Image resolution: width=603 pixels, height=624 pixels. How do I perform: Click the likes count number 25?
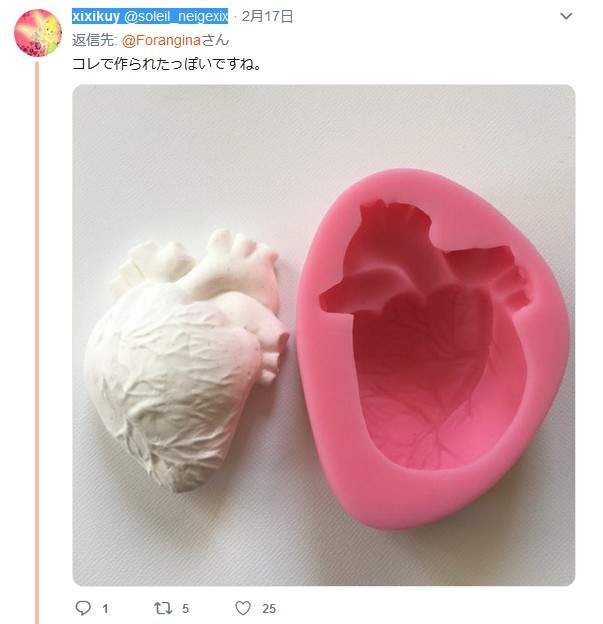point(269,608)
